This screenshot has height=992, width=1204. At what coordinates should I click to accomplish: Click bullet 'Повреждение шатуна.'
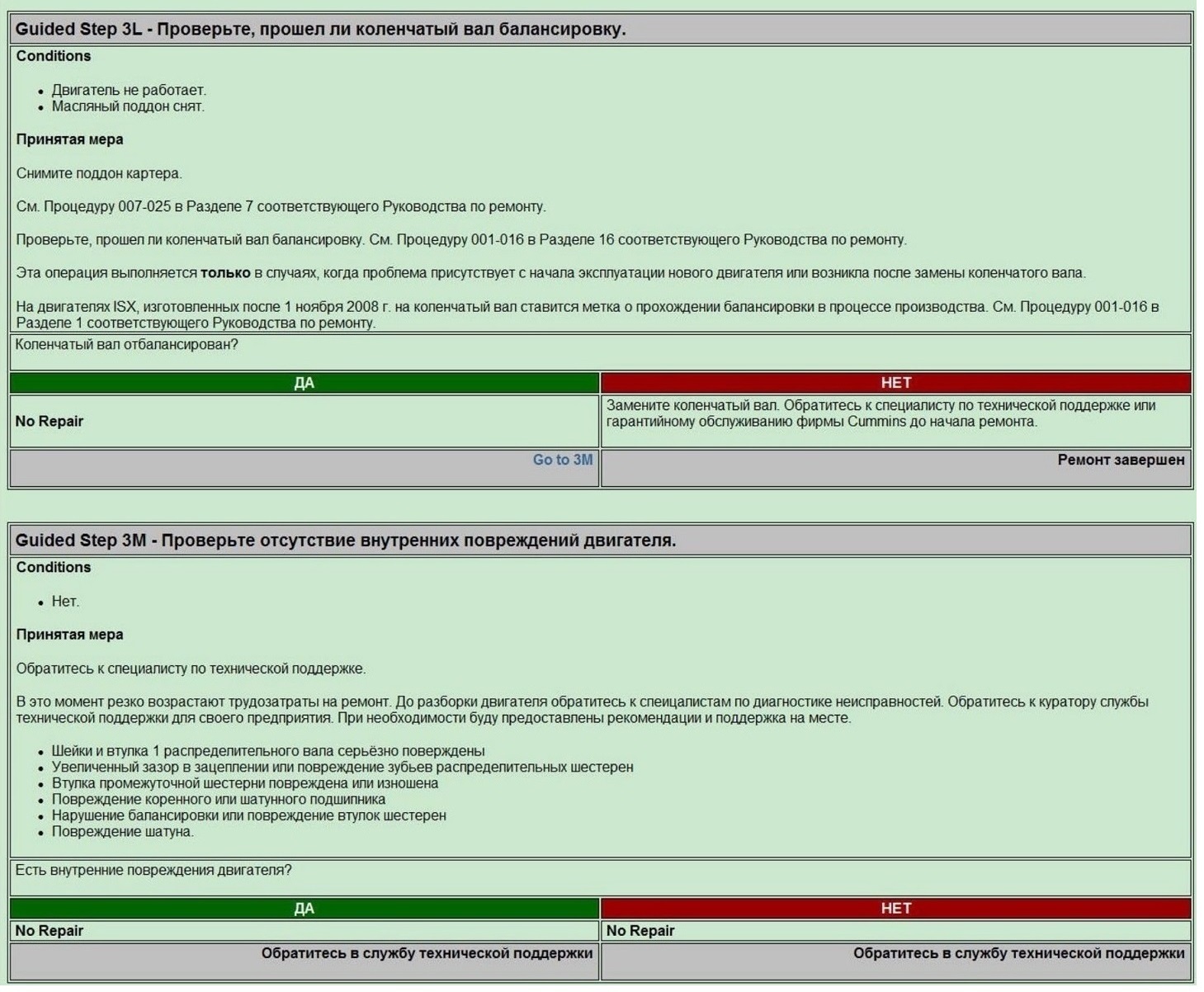[123, 832]
